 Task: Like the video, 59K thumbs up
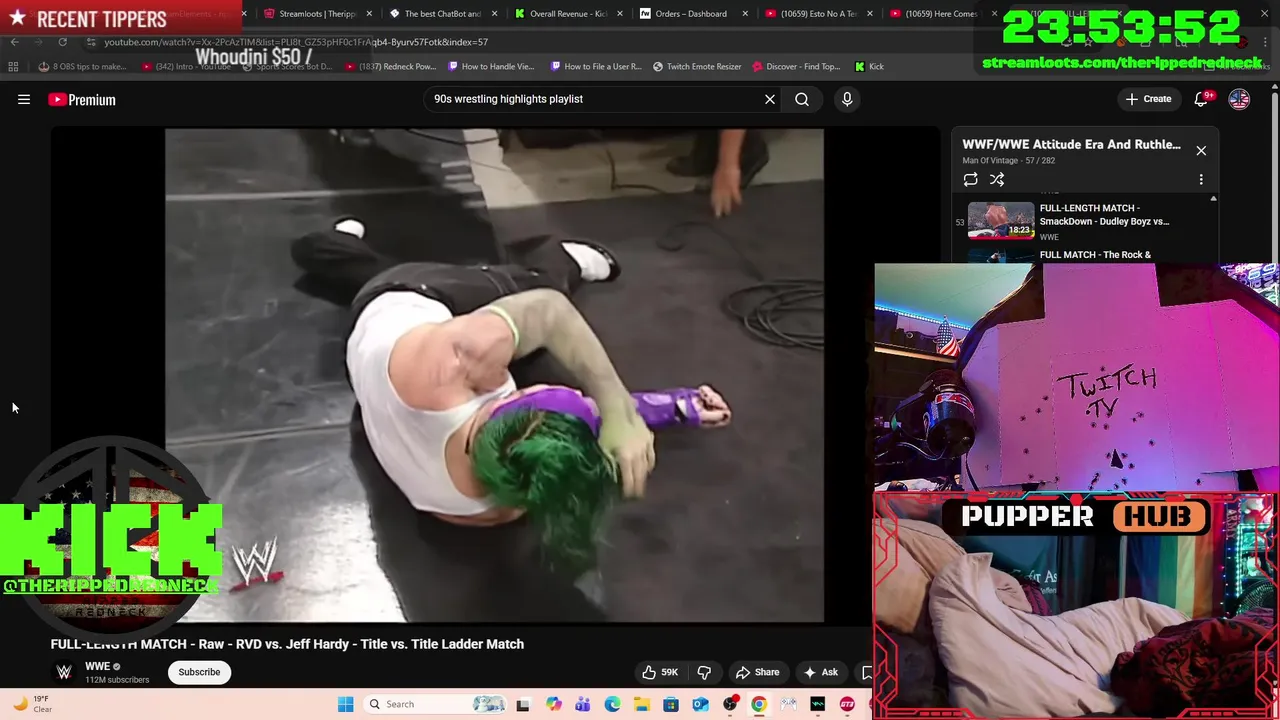660,672
